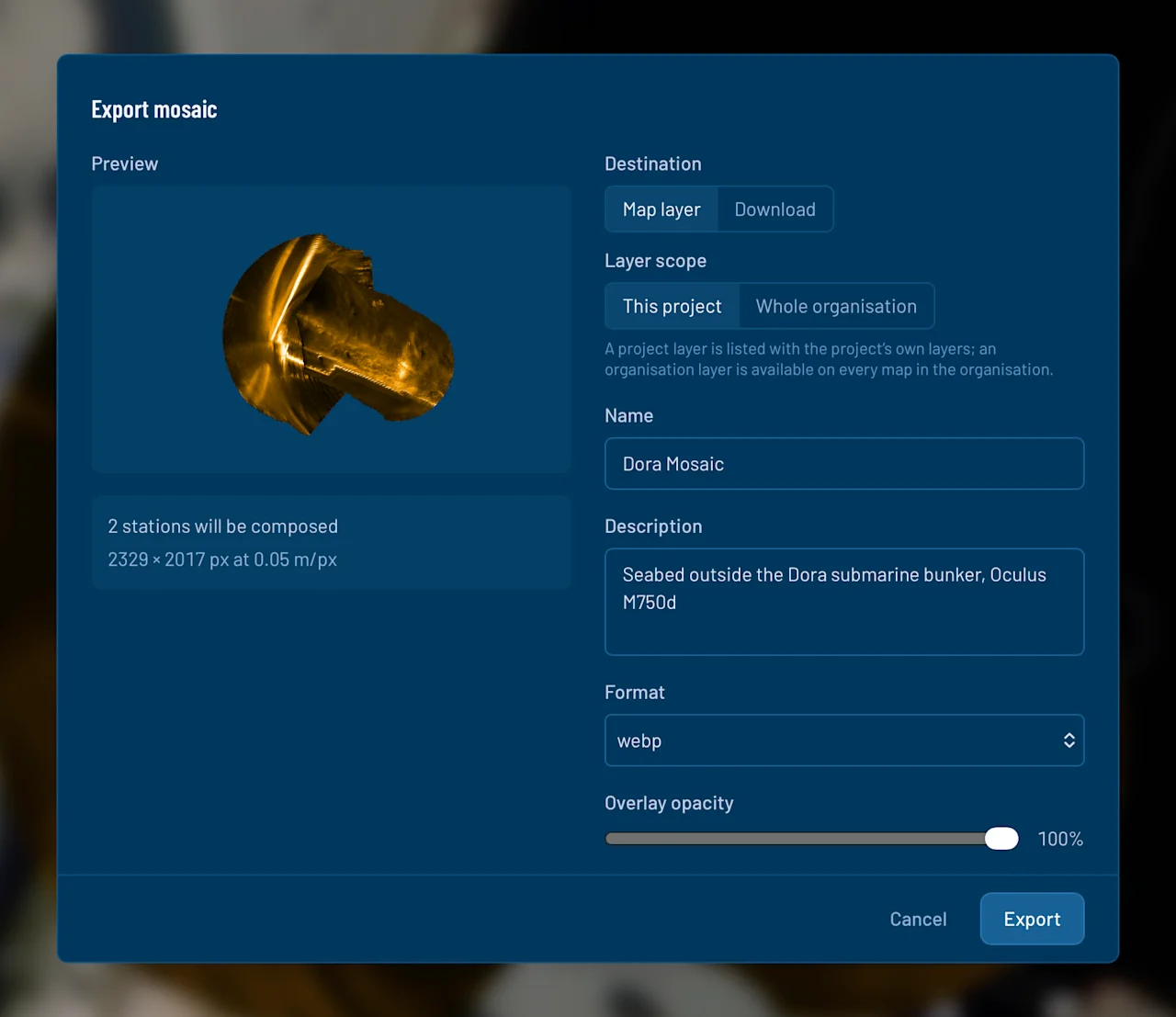Image resolution: width=1176 pixels, height=1017 pixels.
Task: Click the '2 stations will be composed' text
Action: 223,526
